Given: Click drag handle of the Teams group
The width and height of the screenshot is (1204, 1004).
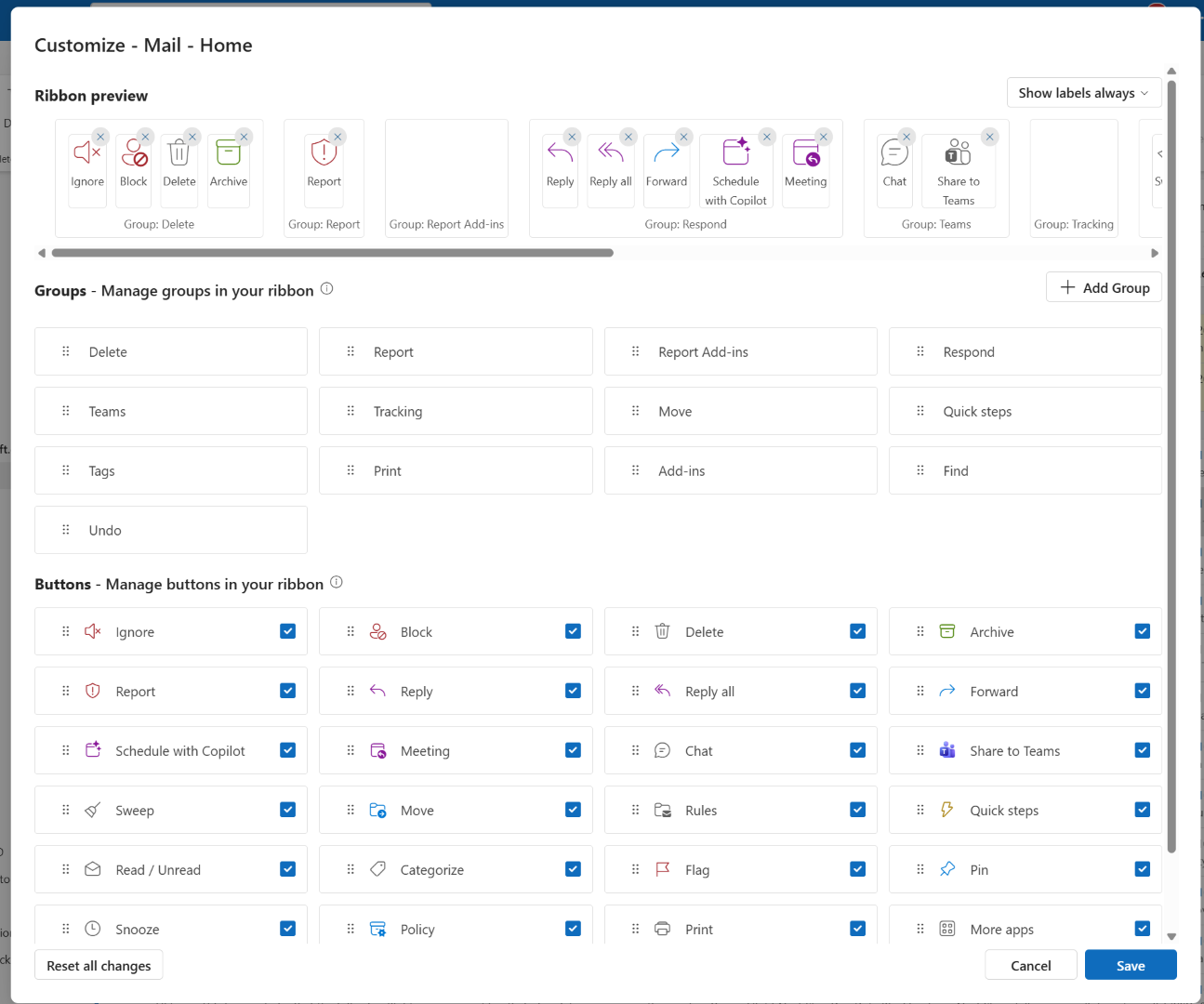Looking at the screenshot, I should coord(66,411).
